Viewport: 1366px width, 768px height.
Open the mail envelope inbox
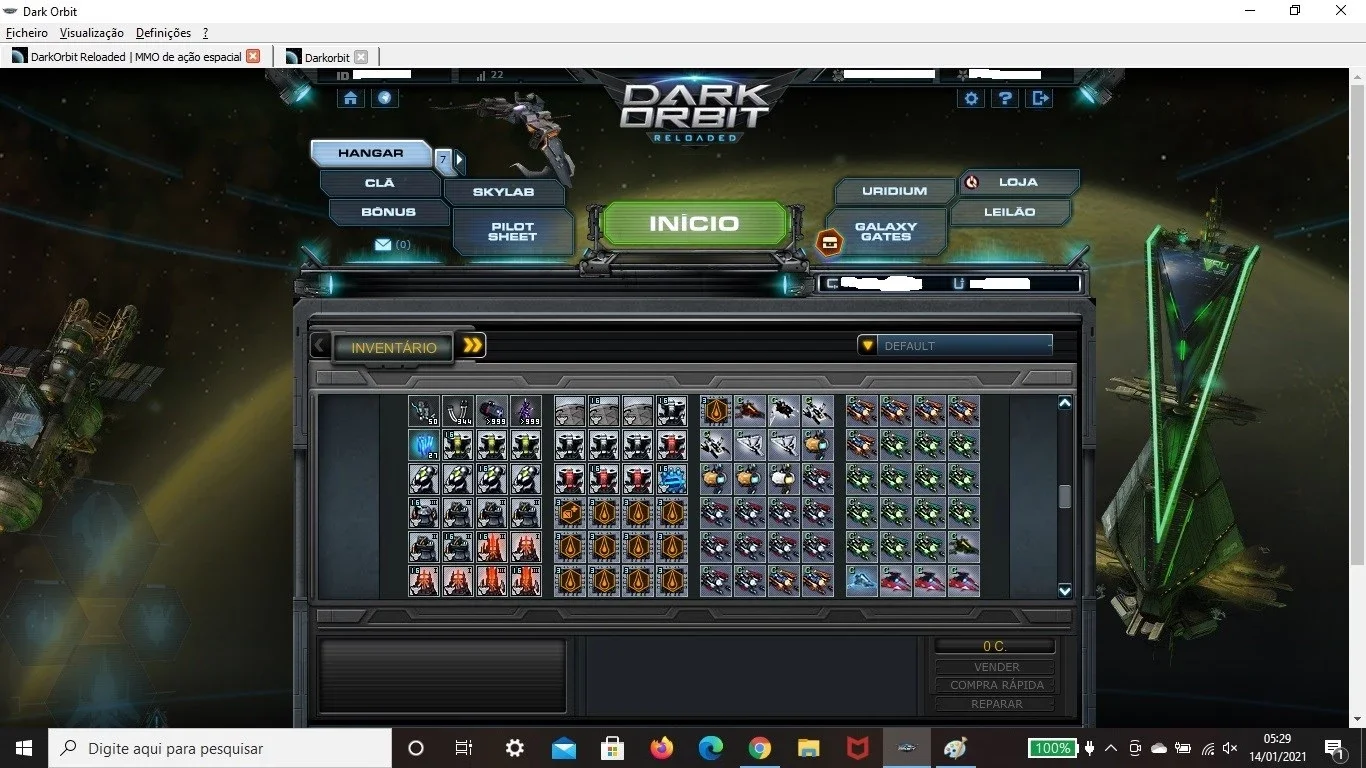tap(383, 244)
